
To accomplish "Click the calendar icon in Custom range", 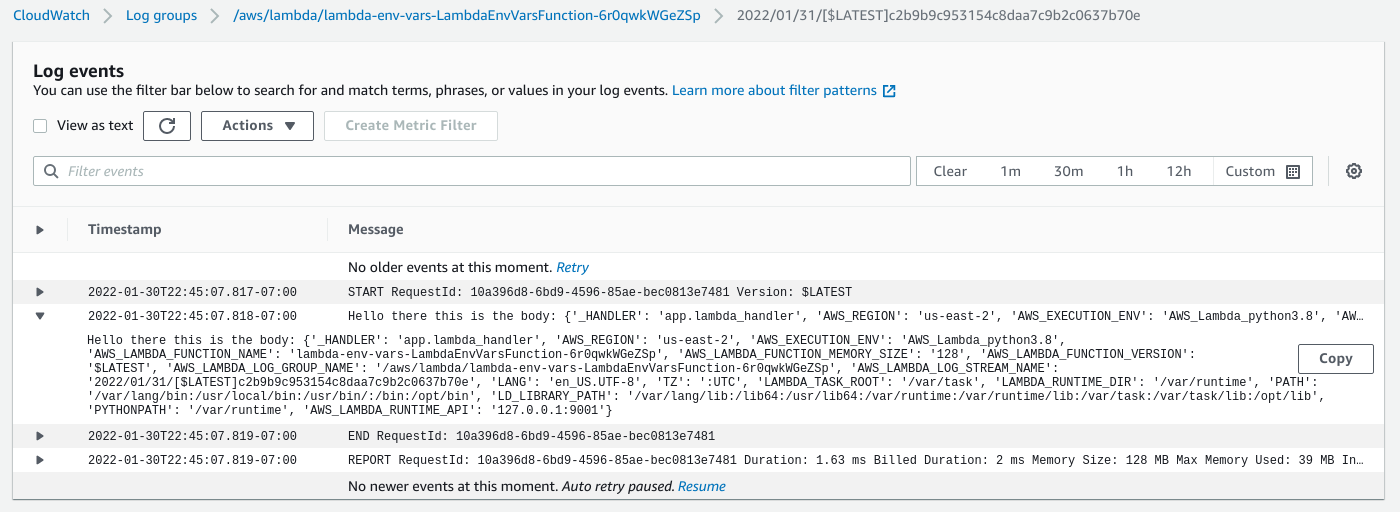I will [1292, 171].
